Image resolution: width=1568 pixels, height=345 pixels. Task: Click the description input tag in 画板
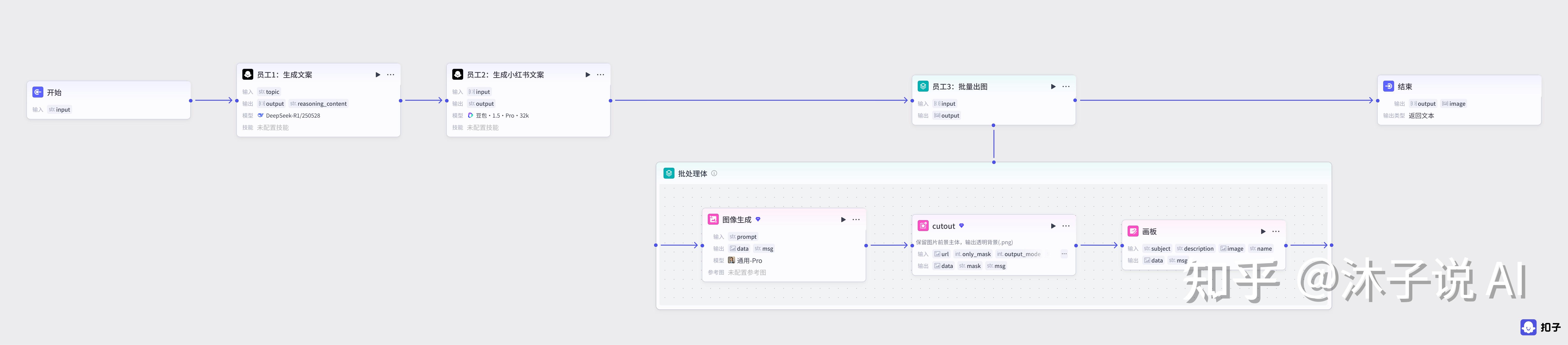1195,248
